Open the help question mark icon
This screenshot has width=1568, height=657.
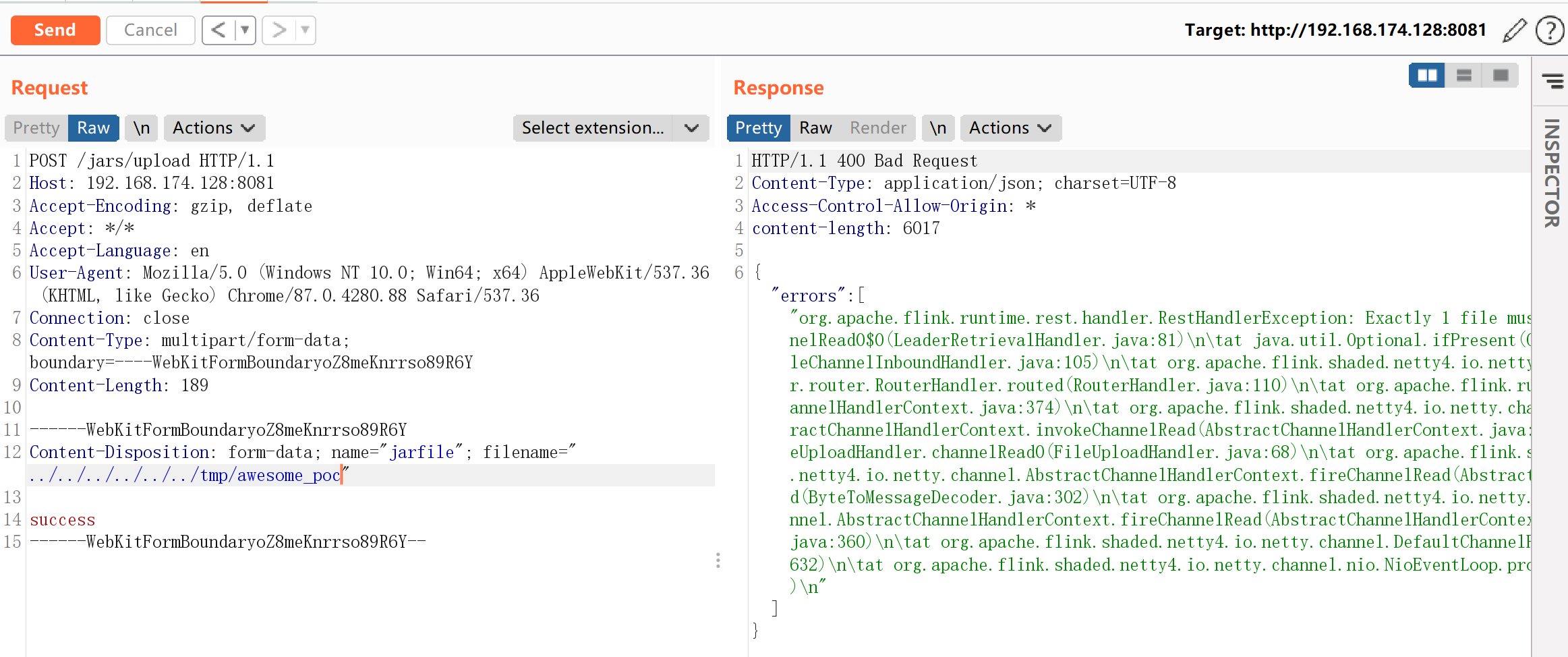point(1549,30)
